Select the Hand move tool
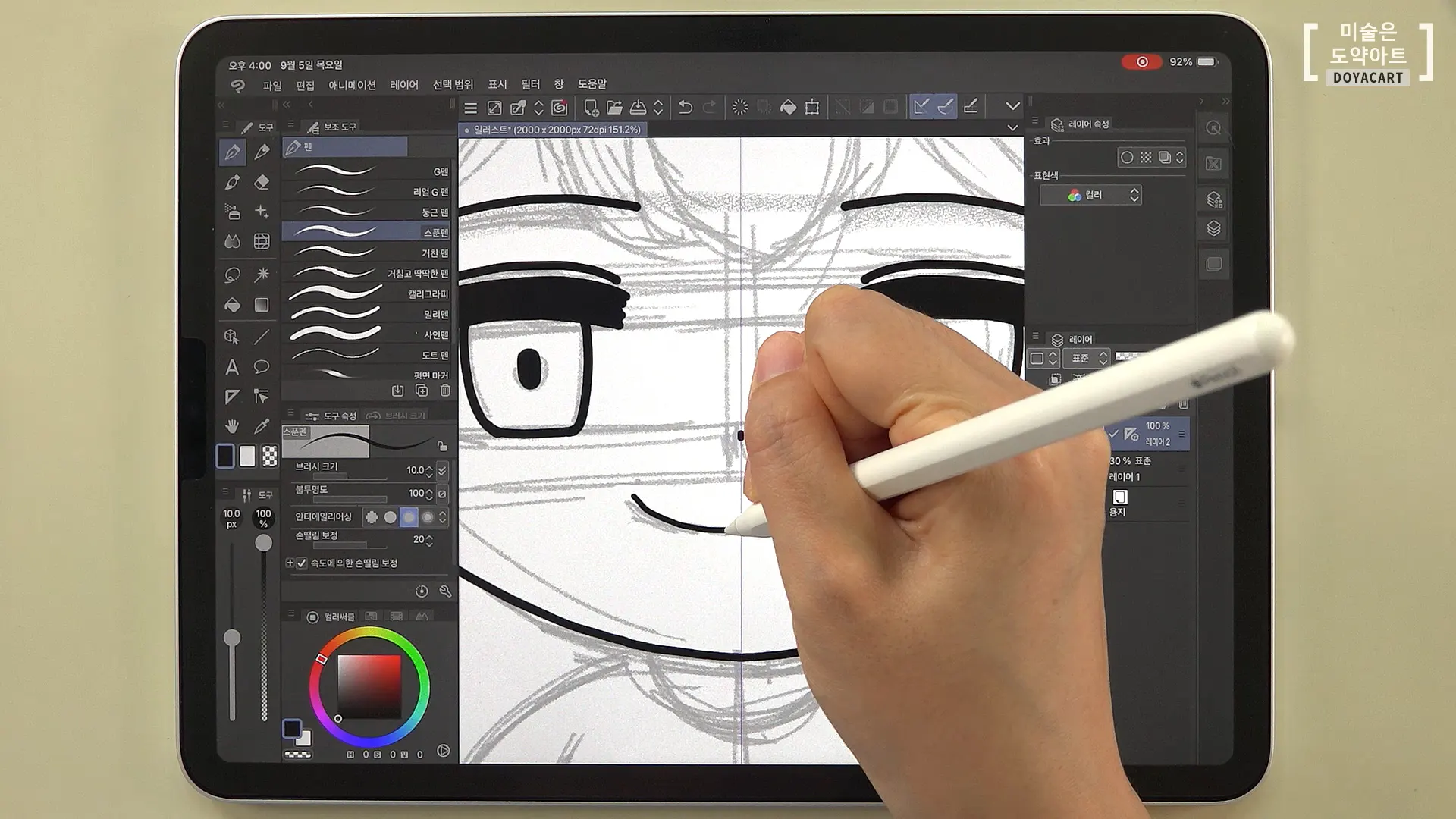The image size is (1456, 819). 232,426
